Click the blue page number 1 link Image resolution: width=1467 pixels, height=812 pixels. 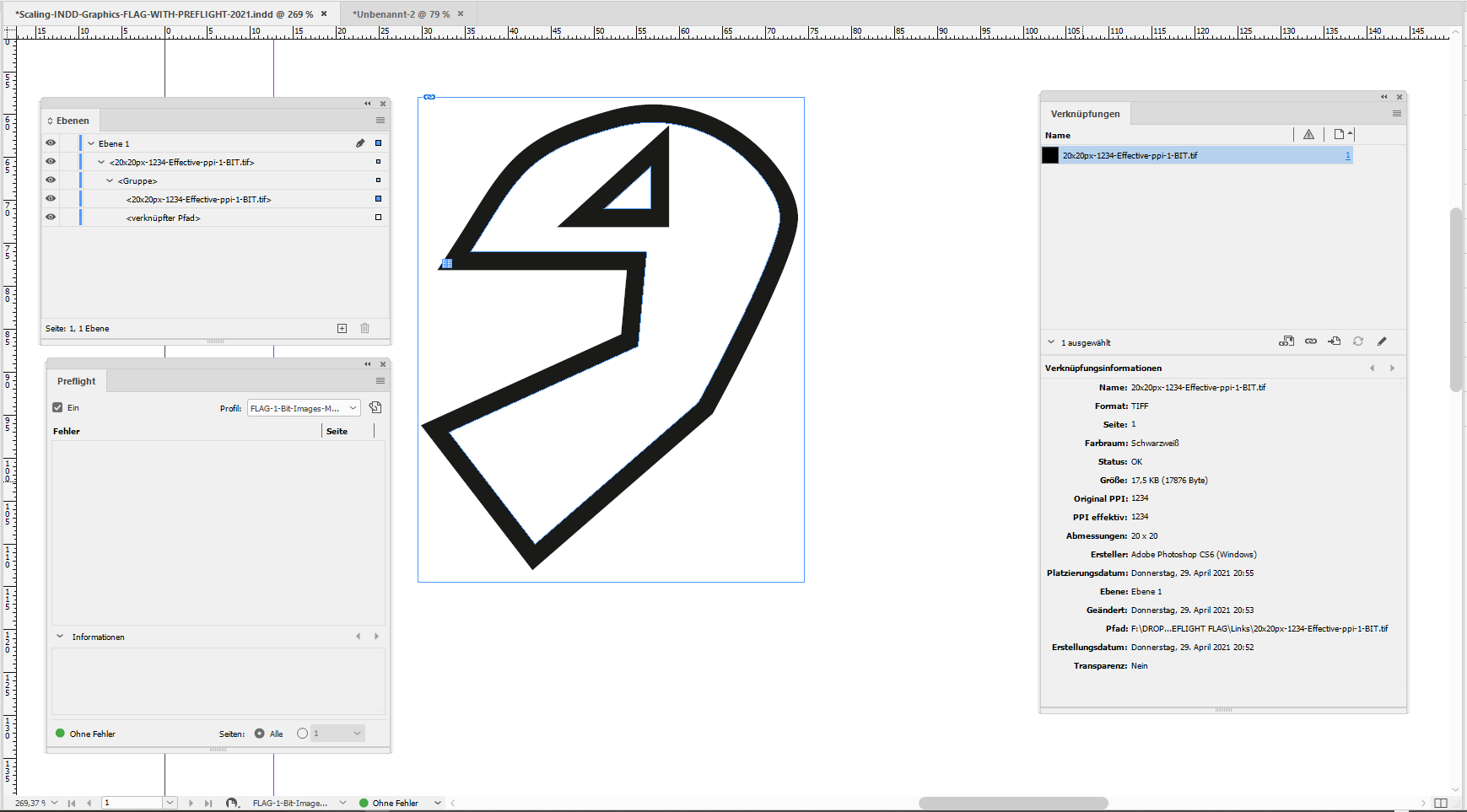1347,155
